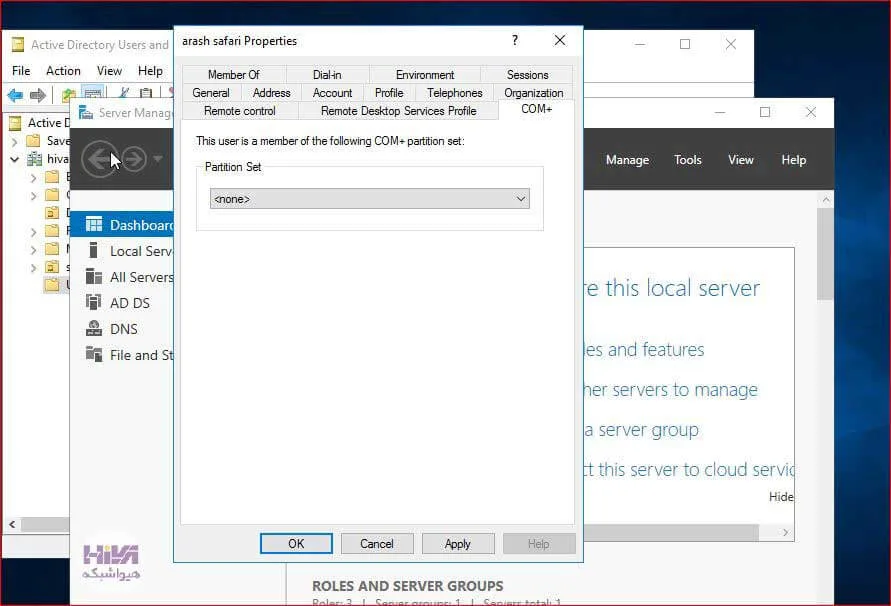This screenshot has width=891, height=606.
Task: Open the Partition Set dropdown
Action: click(x=369, y=199)
